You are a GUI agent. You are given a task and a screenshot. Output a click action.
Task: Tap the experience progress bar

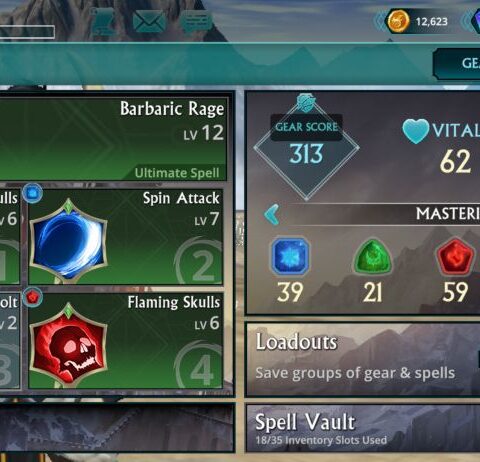point(27,32)
